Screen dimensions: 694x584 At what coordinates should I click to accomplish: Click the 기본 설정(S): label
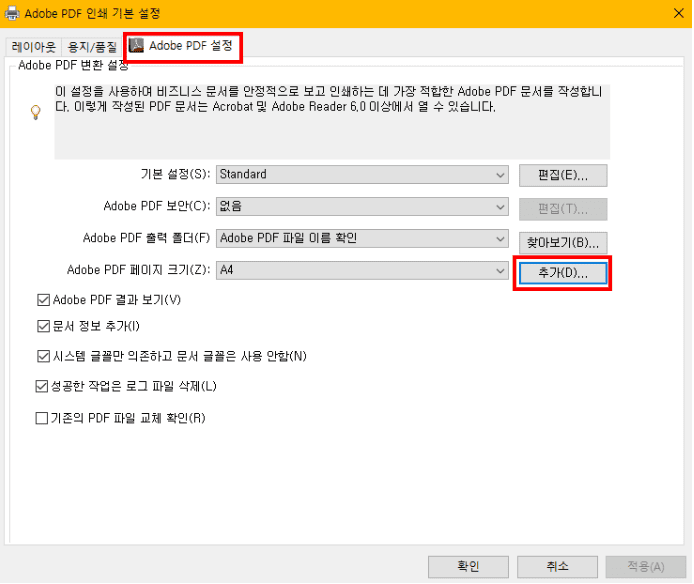click(x=175, y=174)
